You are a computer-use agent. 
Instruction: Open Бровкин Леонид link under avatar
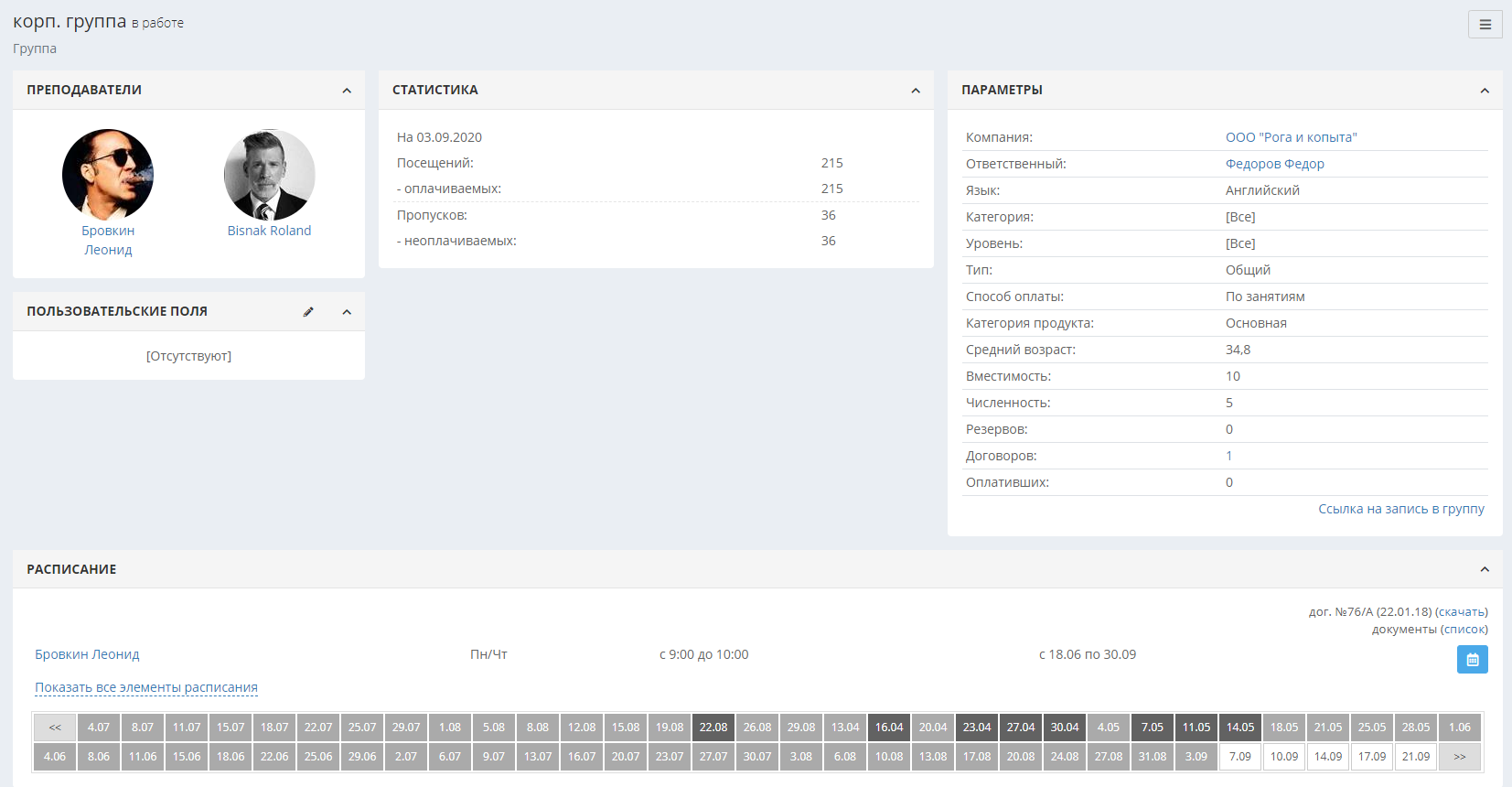tap(108, 240)
